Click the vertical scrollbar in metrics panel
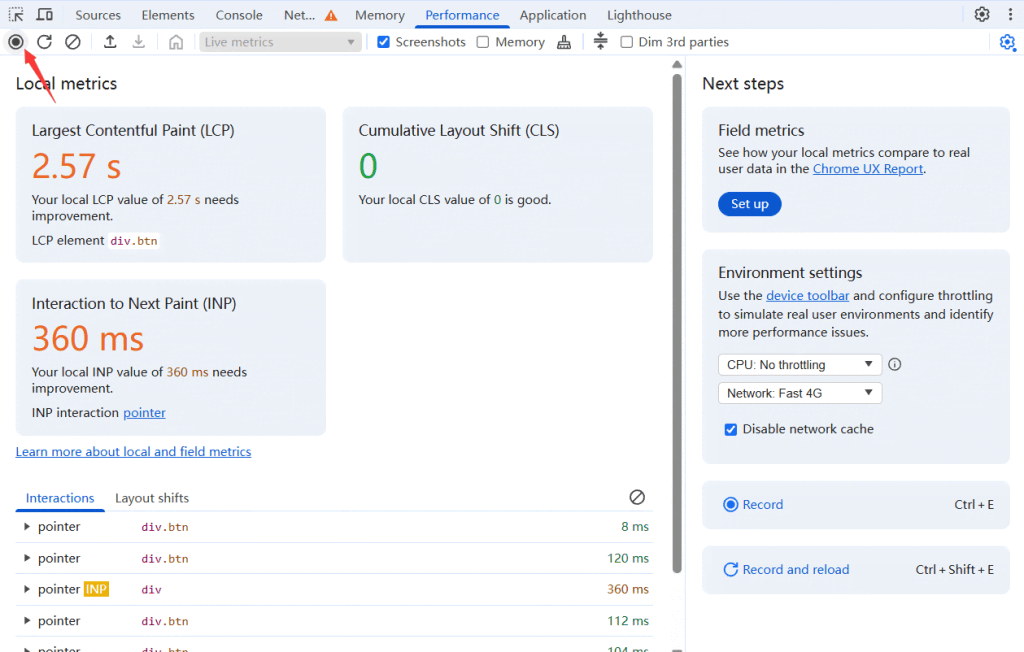 click(677, 323)
